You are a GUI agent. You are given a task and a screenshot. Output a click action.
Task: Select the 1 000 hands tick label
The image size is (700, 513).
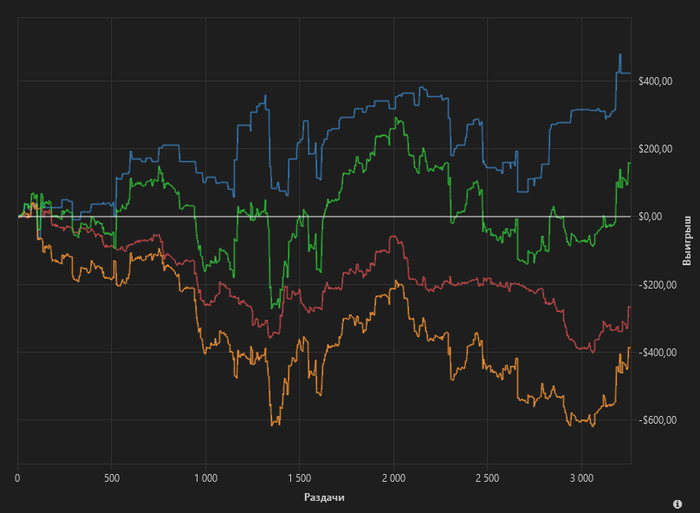coord(206,478)
